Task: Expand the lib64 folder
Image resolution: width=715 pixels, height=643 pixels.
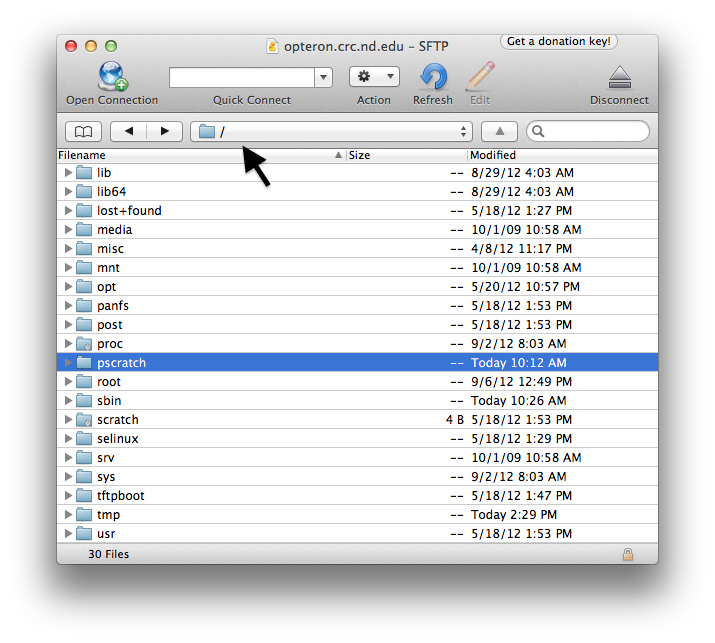Action: point(68,192)
